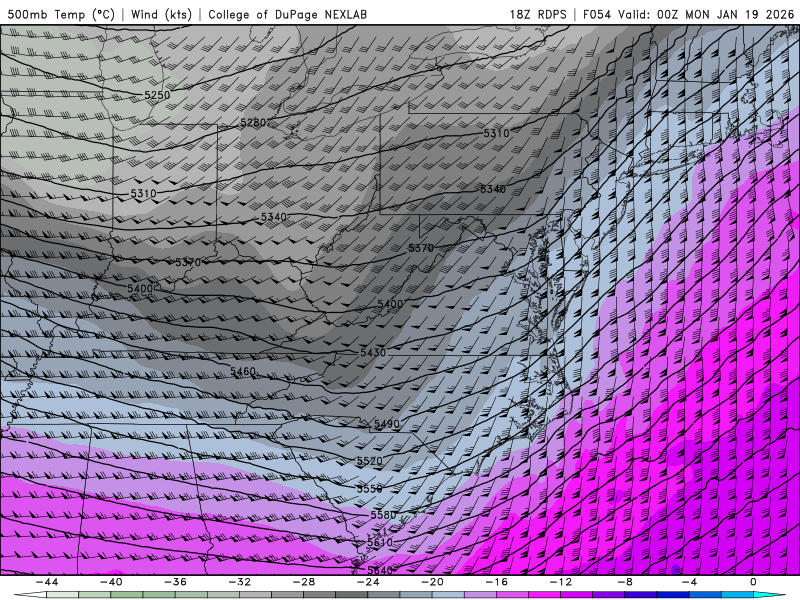Click the "18Z RDPS" model label

tap(538, 14)
